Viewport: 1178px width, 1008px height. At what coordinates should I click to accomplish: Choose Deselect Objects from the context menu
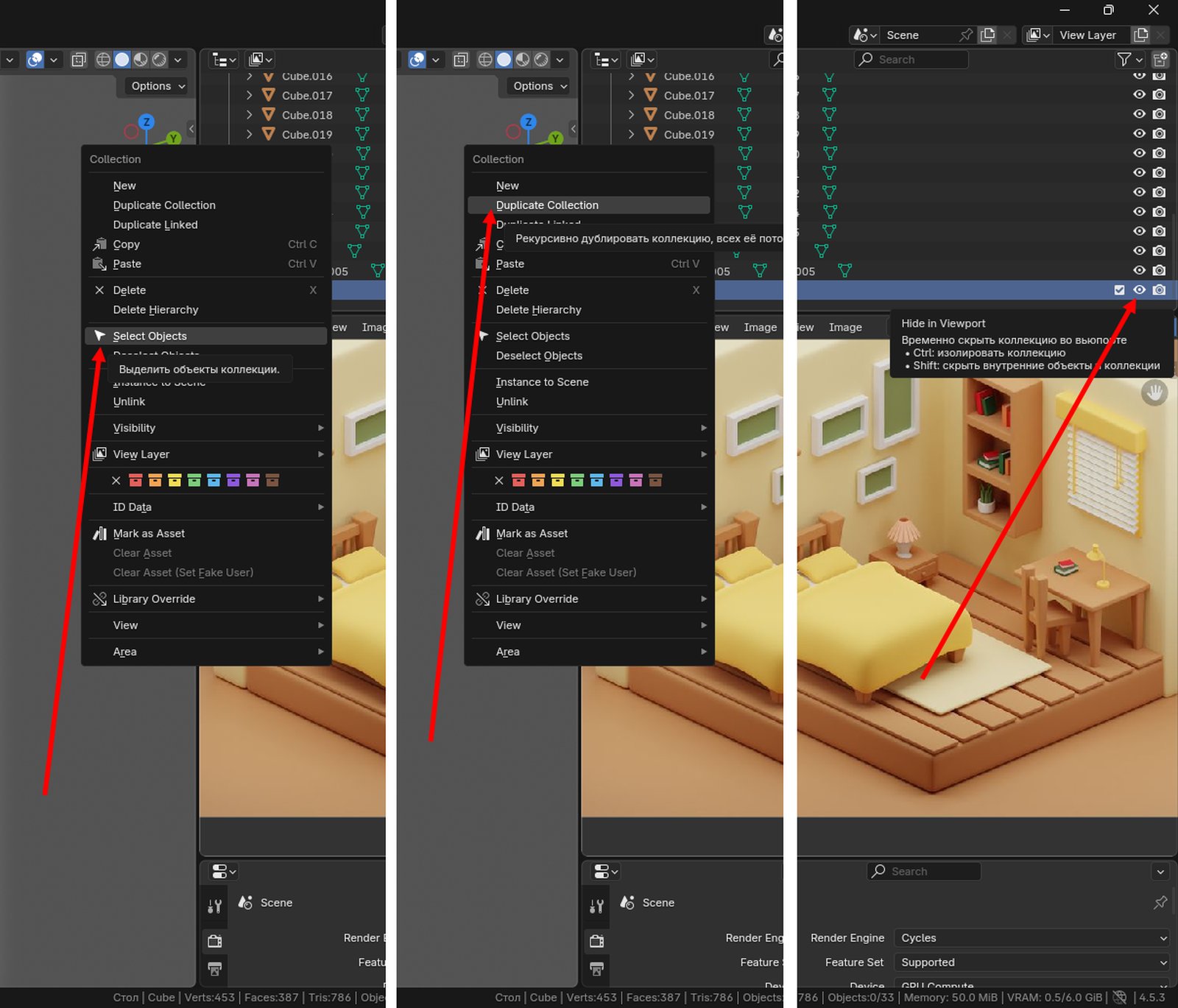(x=539, y=356)
